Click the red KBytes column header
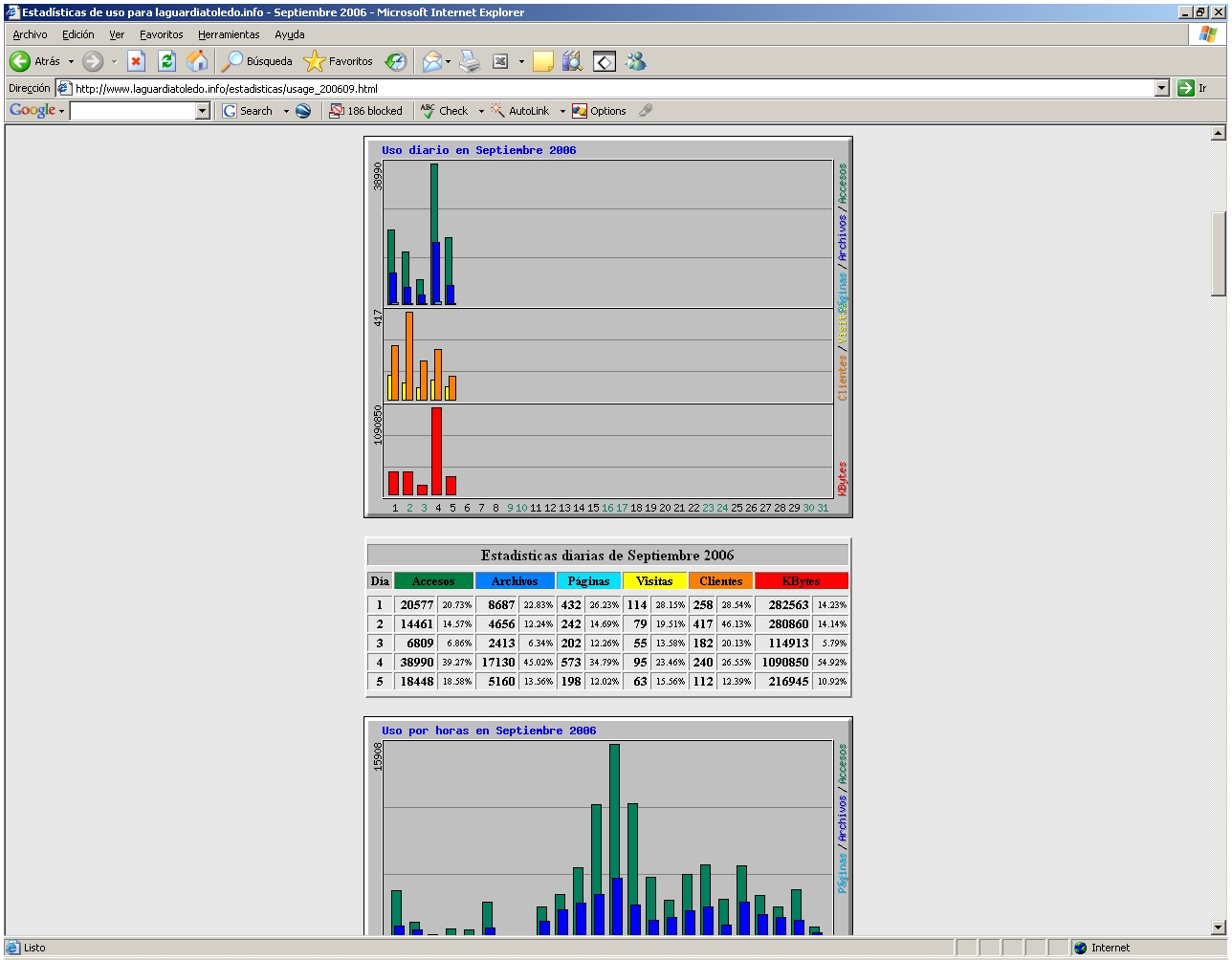Screen dimensions: 1232x960 coord(801,581)
